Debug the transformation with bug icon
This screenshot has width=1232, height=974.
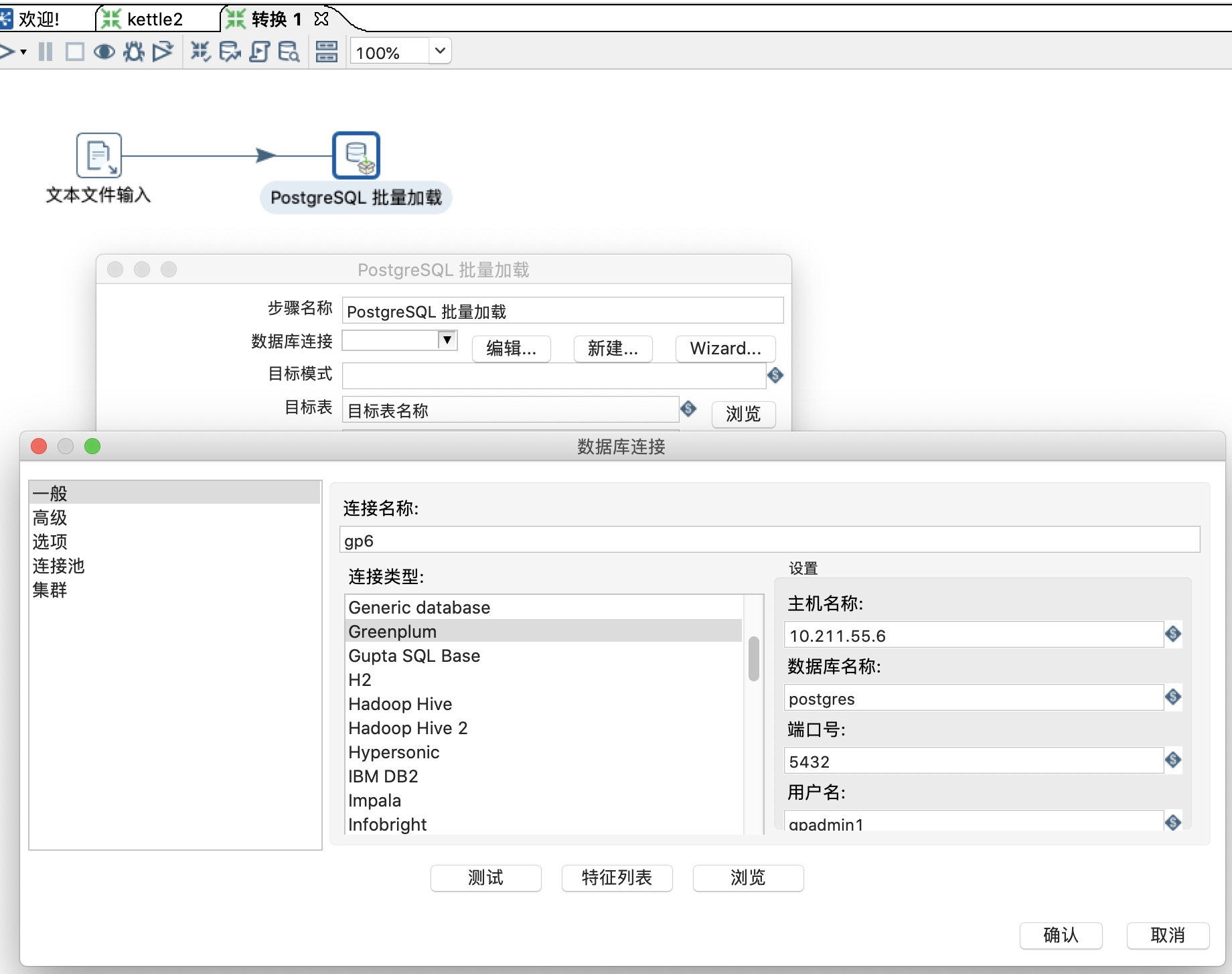tap(134, 52)
